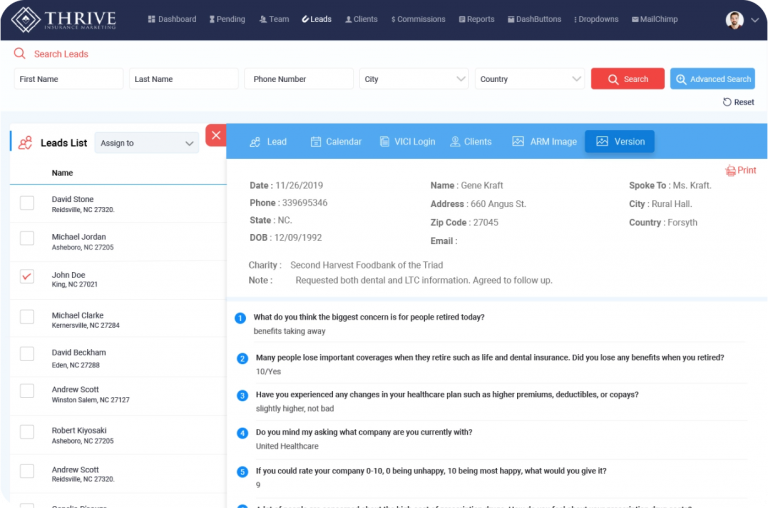Check the Michael Clarke lead checkbox
The height and width of the screenshot is (508, 768).
[27, 316]
